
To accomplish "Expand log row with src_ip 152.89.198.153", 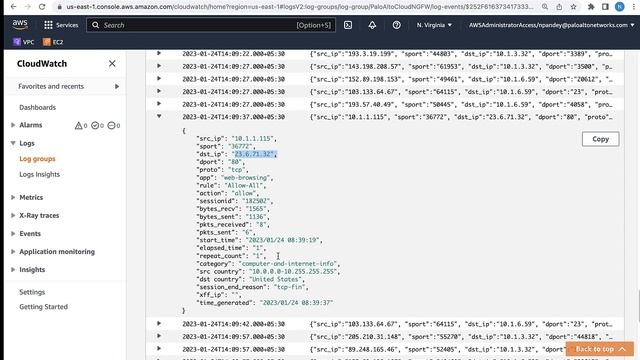I will coord(159,78).
